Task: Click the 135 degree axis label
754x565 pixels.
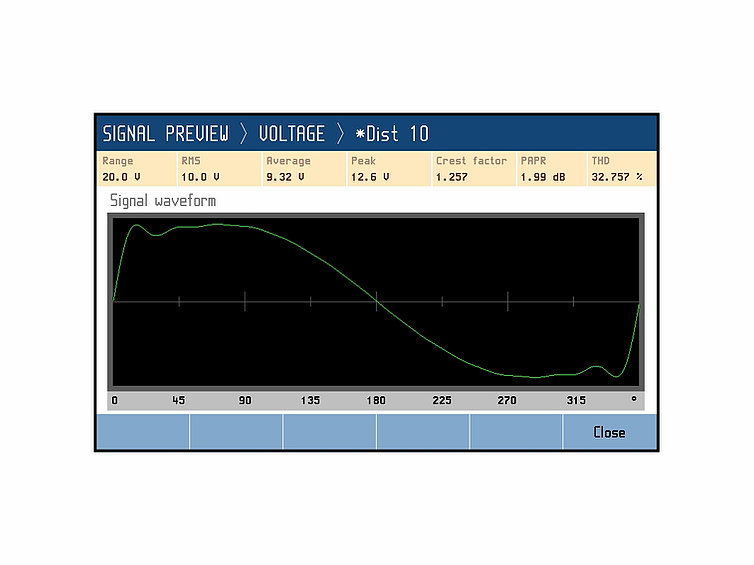Action: [x=310, y=400]
